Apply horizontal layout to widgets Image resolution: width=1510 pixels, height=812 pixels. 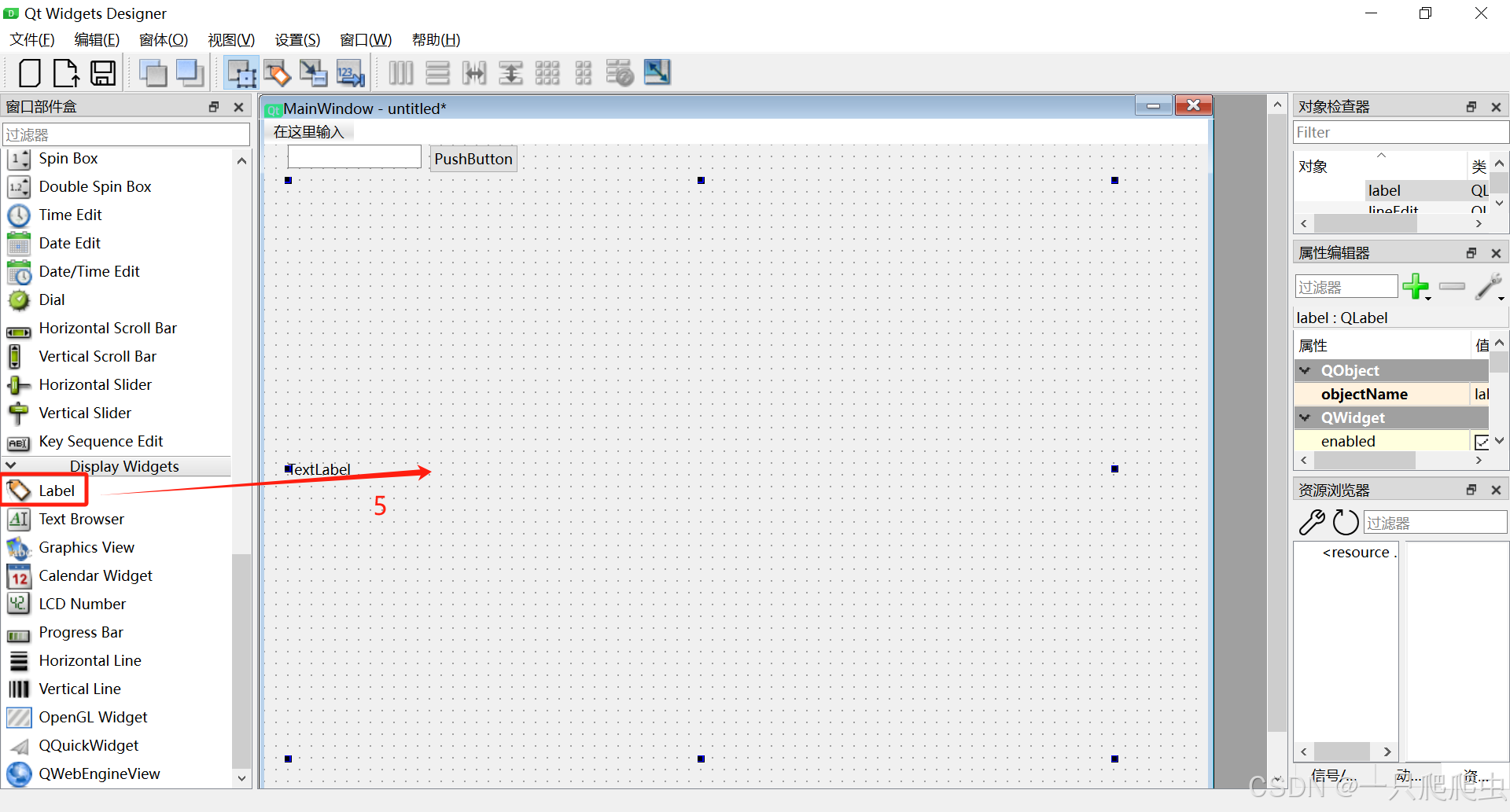[x=401, y=73]
